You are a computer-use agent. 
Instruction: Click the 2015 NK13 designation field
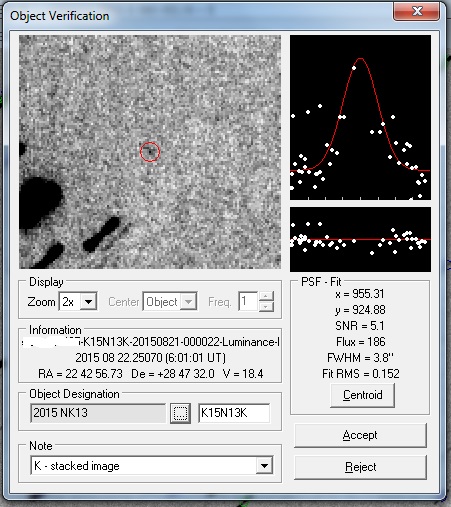[x=98, y=413]
